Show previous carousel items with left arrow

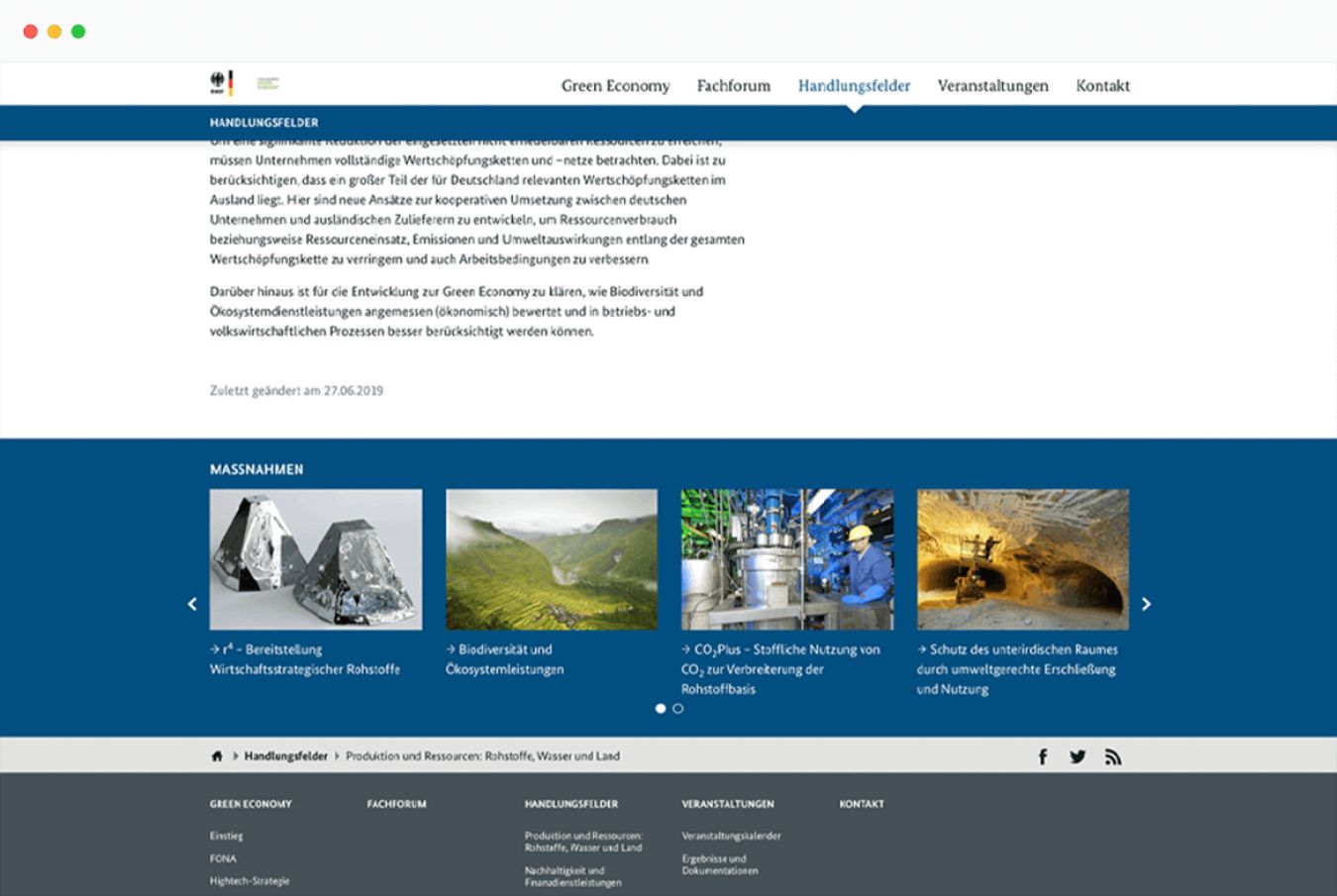(x=192, y=604)
